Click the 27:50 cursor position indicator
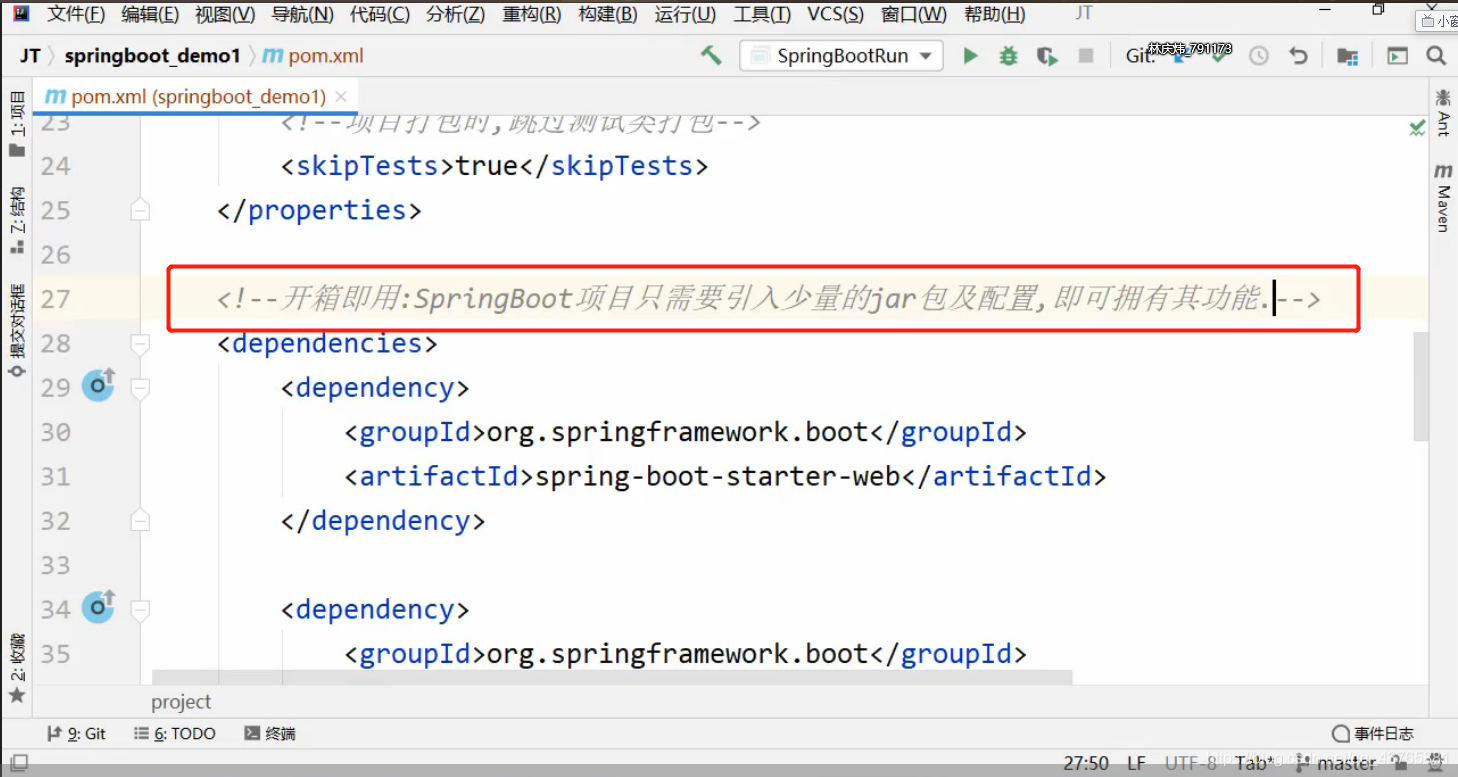 point(1086,763)
